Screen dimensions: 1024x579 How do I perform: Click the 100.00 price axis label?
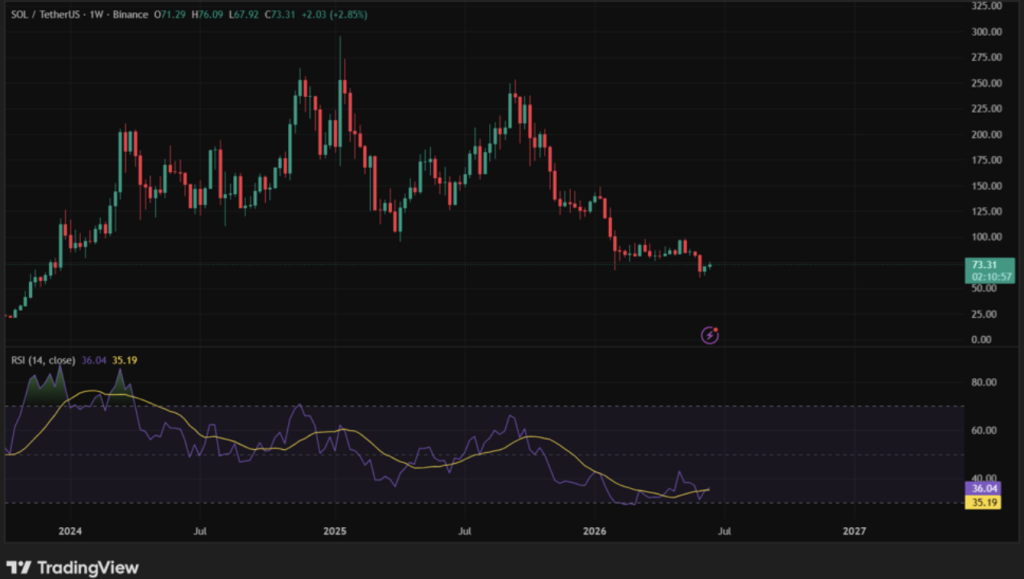click(986, 237)
